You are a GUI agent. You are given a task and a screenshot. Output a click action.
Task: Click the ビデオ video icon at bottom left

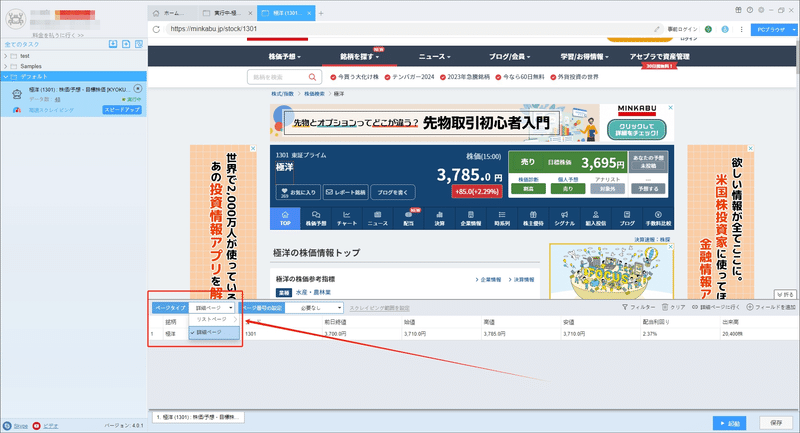pos(37,426)
